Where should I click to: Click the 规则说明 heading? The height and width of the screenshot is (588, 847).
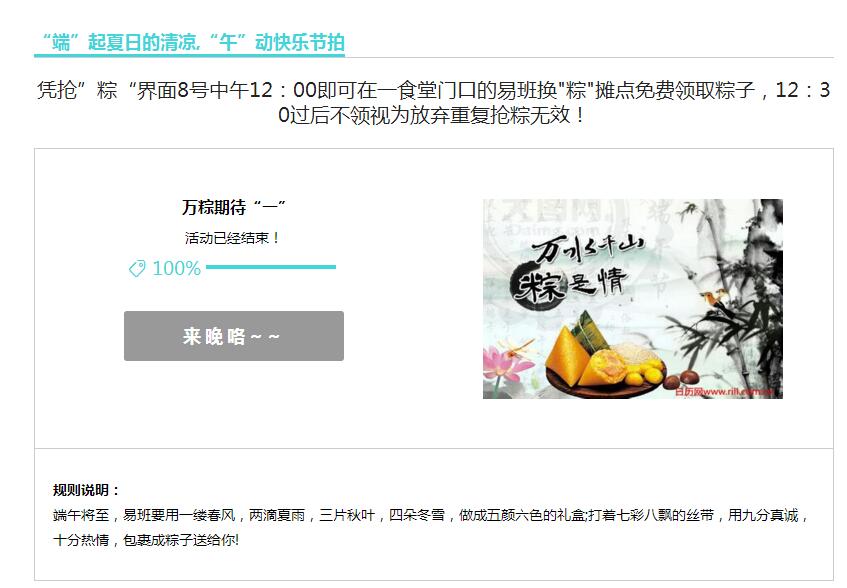point(85,490)
